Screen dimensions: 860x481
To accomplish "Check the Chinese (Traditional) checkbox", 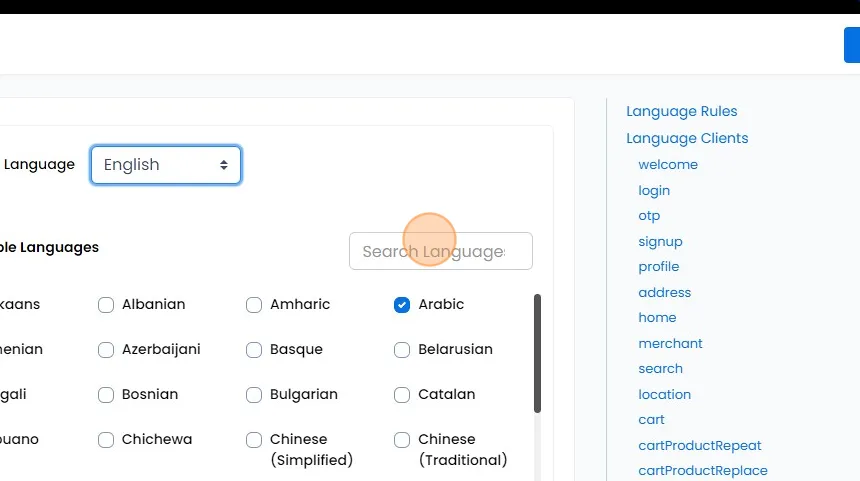I will [402, 439].
